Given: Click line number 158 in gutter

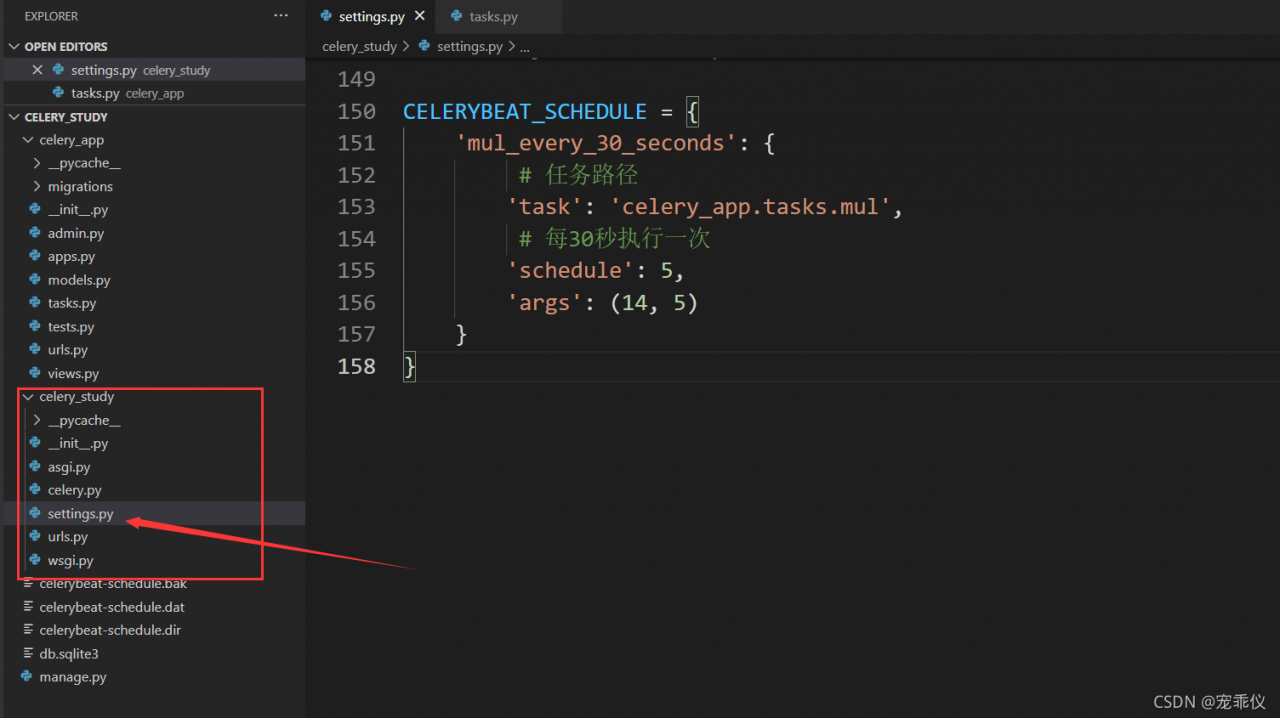Looking at the screenshot, I should point(357,366).
